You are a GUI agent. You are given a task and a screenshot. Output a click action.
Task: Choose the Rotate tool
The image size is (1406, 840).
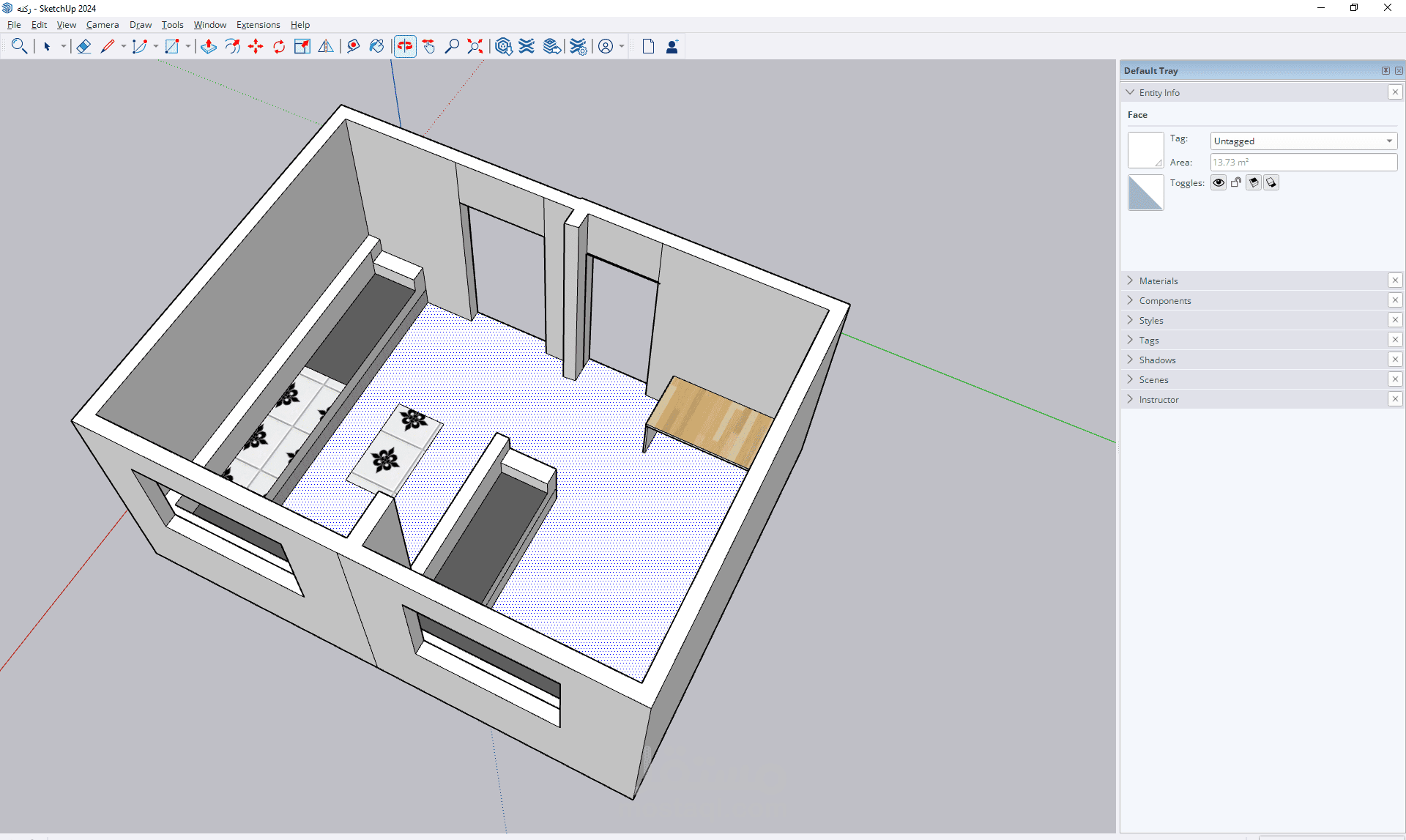(279, 47)
